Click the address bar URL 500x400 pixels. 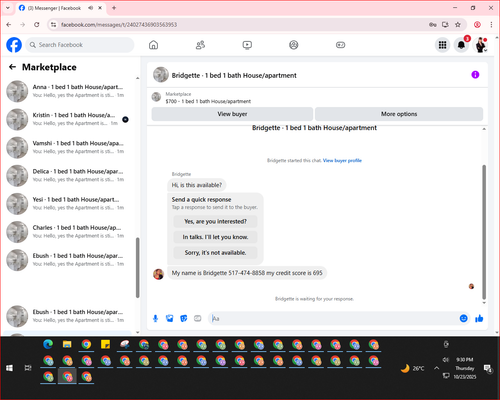point(119,25)
